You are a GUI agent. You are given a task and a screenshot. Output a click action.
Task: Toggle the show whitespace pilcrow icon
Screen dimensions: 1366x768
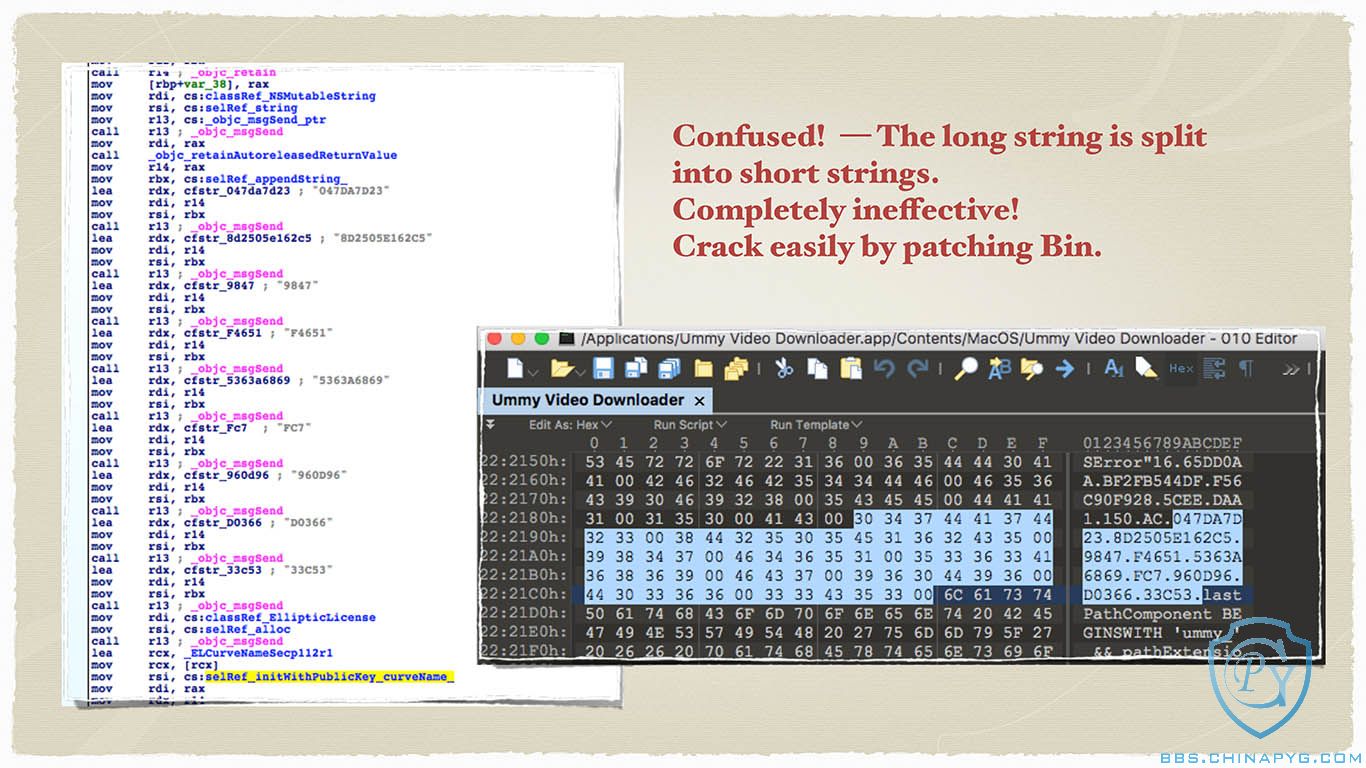click(x=1246, y=369)
